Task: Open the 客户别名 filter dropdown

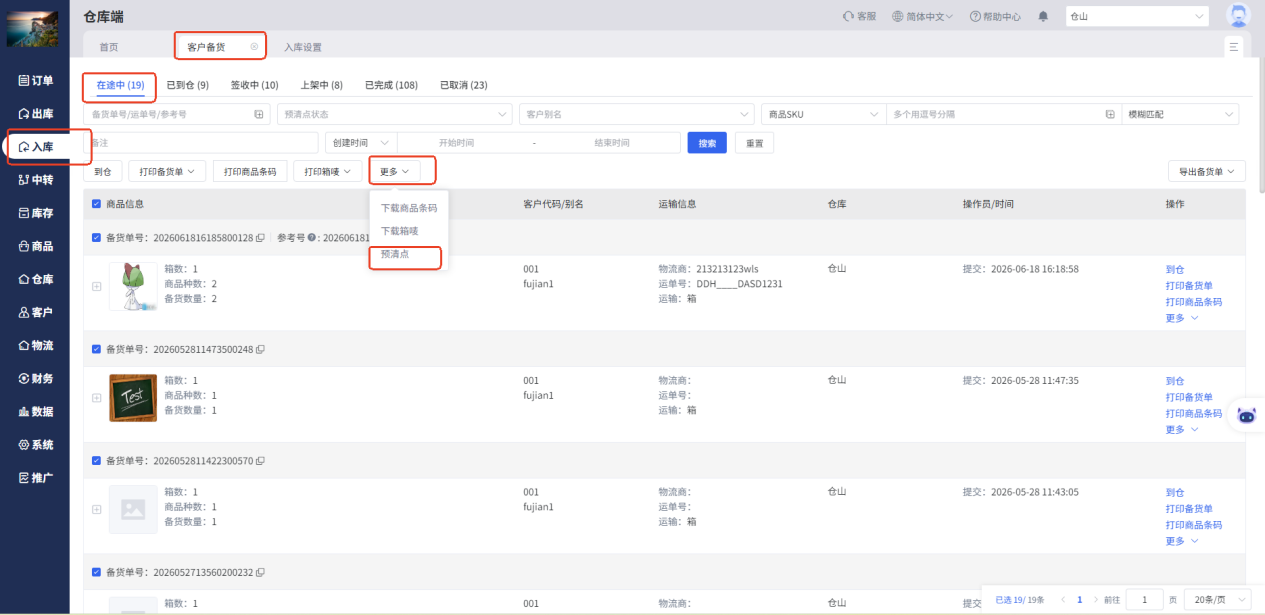Action: click(637, 114)
